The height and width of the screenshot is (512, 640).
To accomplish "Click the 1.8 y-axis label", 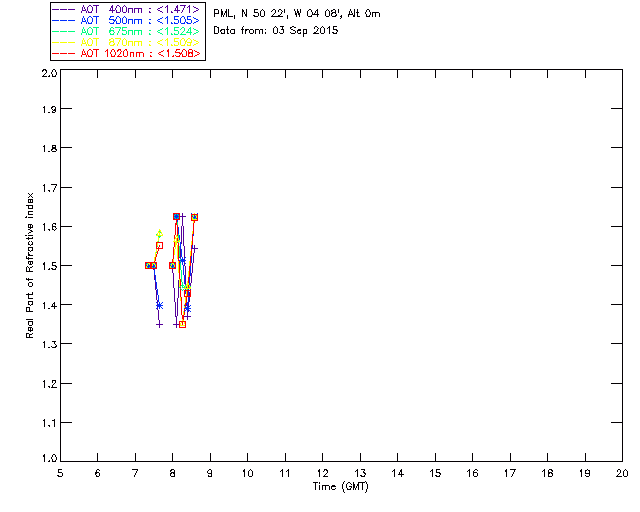I will click(x=49, y=148).
